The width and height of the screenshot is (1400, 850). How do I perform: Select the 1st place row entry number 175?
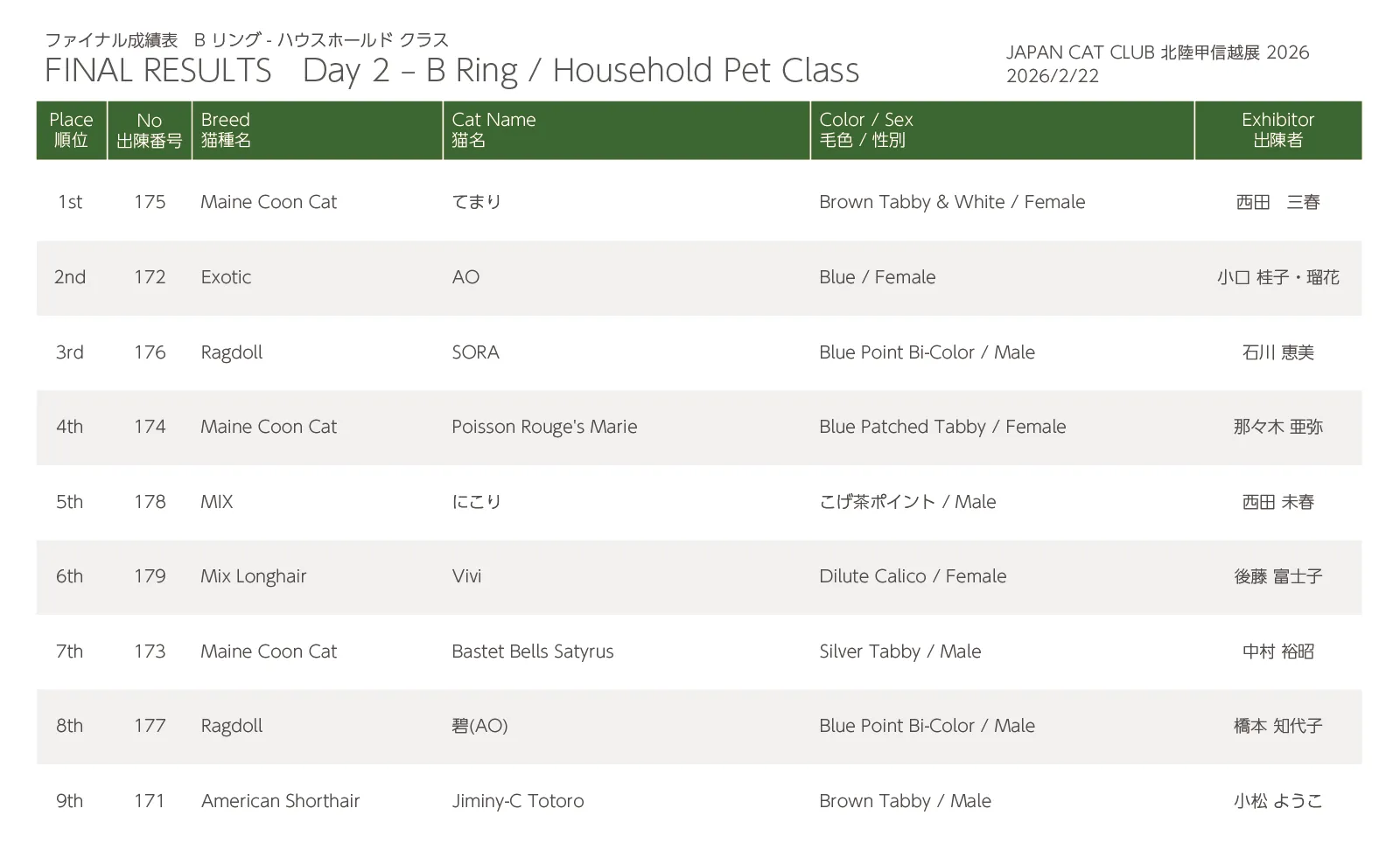150,202
